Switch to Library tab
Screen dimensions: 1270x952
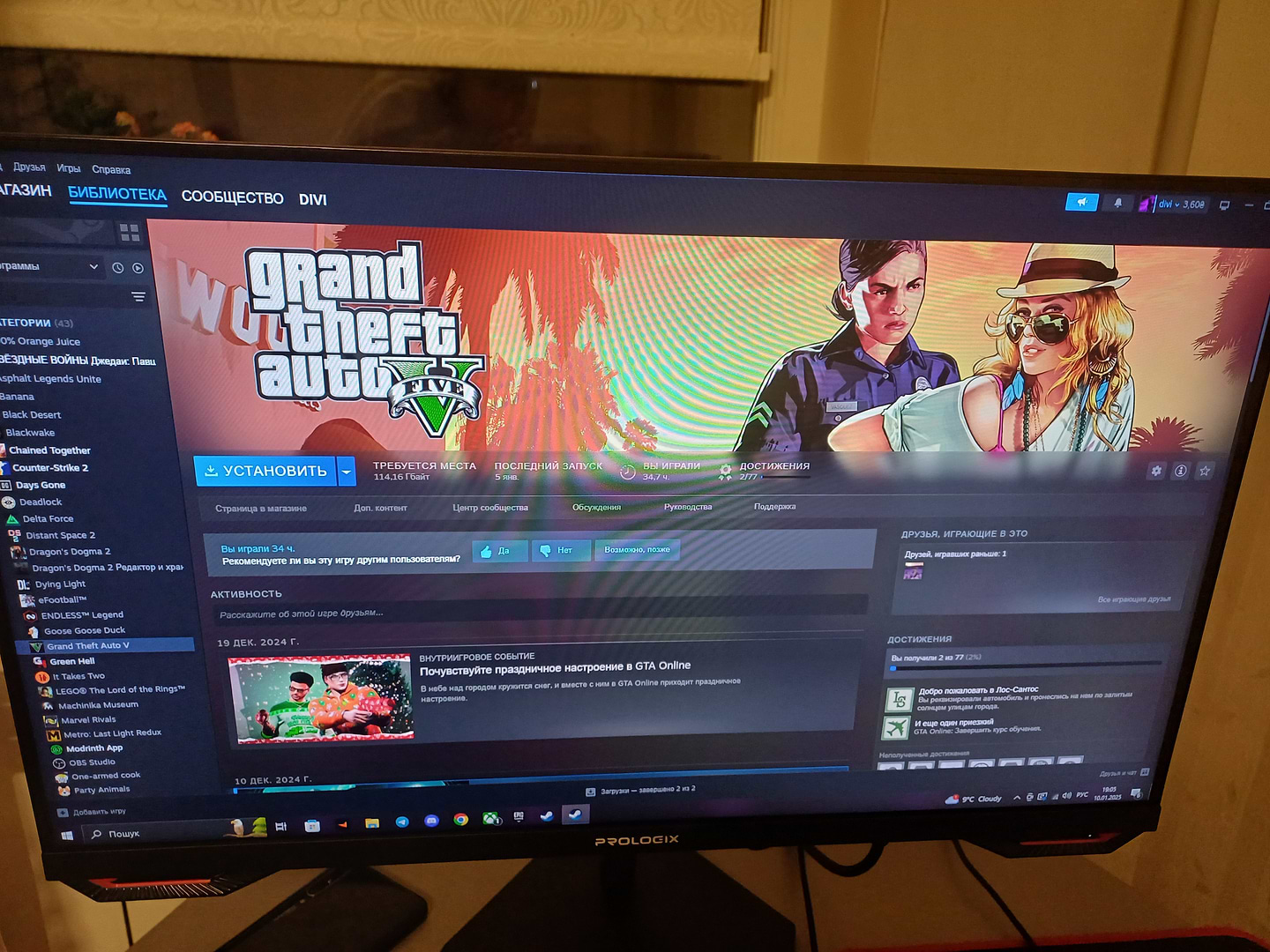117,194
